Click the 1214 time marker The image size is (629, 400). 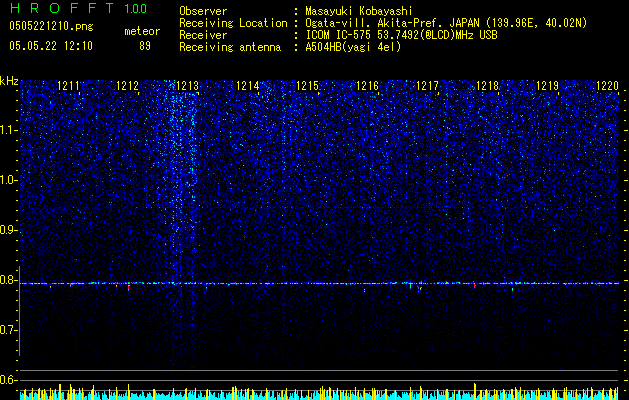click(x=248, y=85)
